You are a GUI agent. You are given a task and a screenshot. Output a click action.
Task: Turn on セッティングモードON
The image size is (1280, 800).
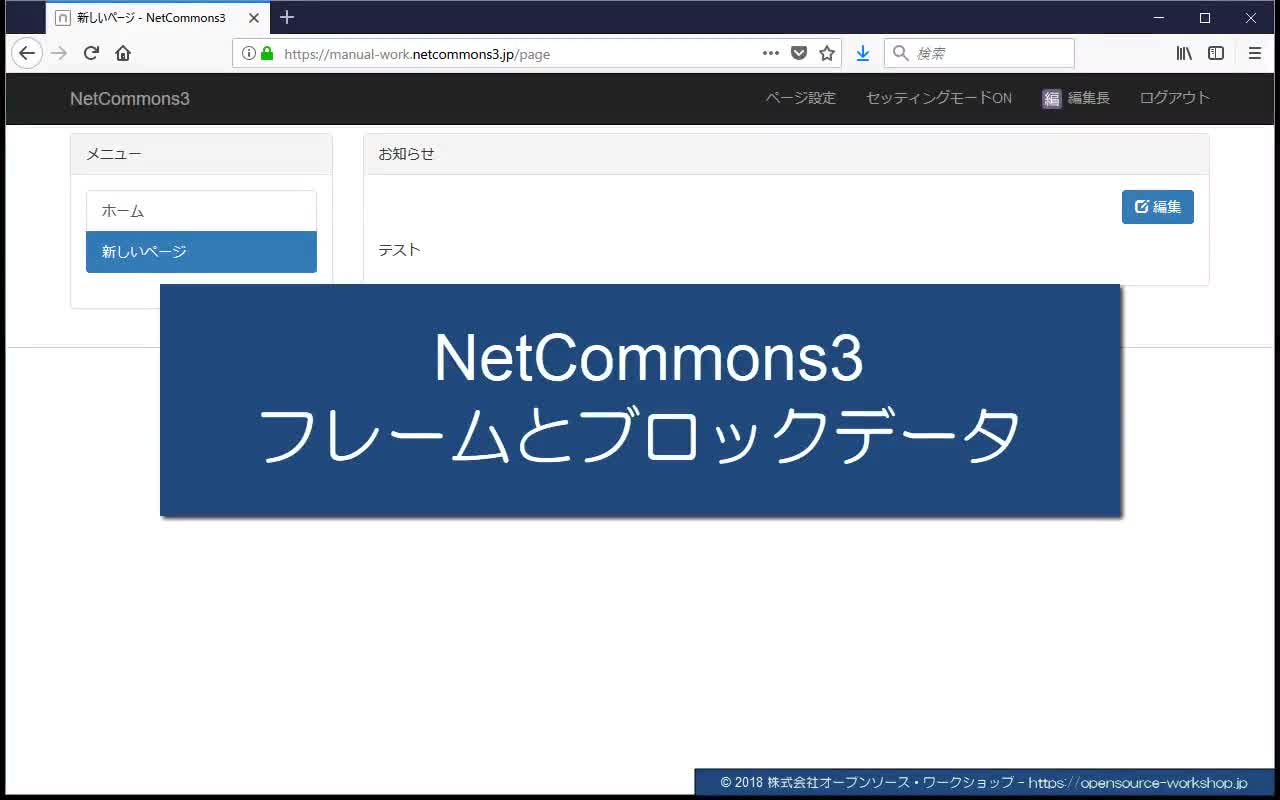(x=939, y=98)
